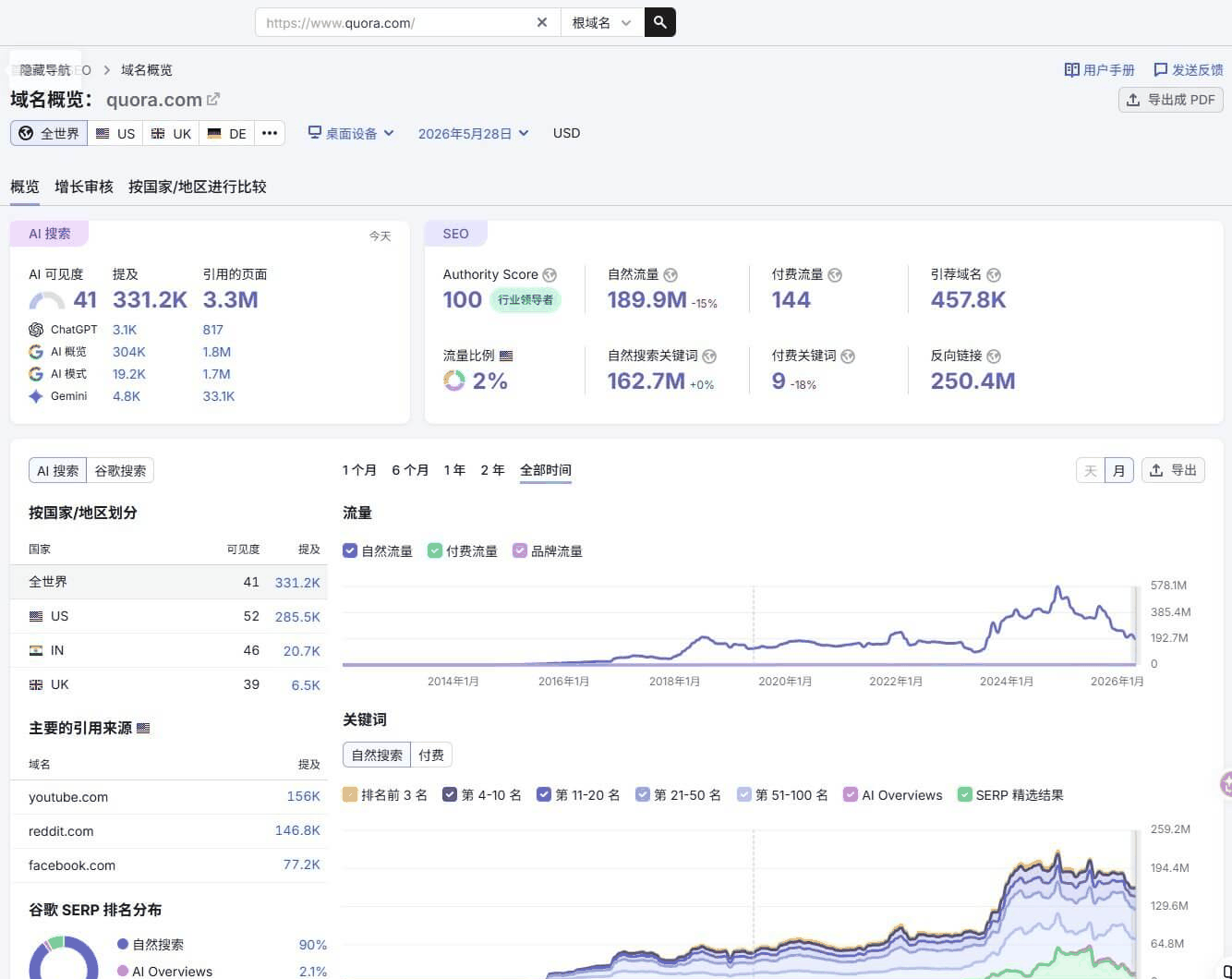This screenshot has width=1232, height=979.
Task: Select the DE country filter button
Action: [x=226, y=133]
